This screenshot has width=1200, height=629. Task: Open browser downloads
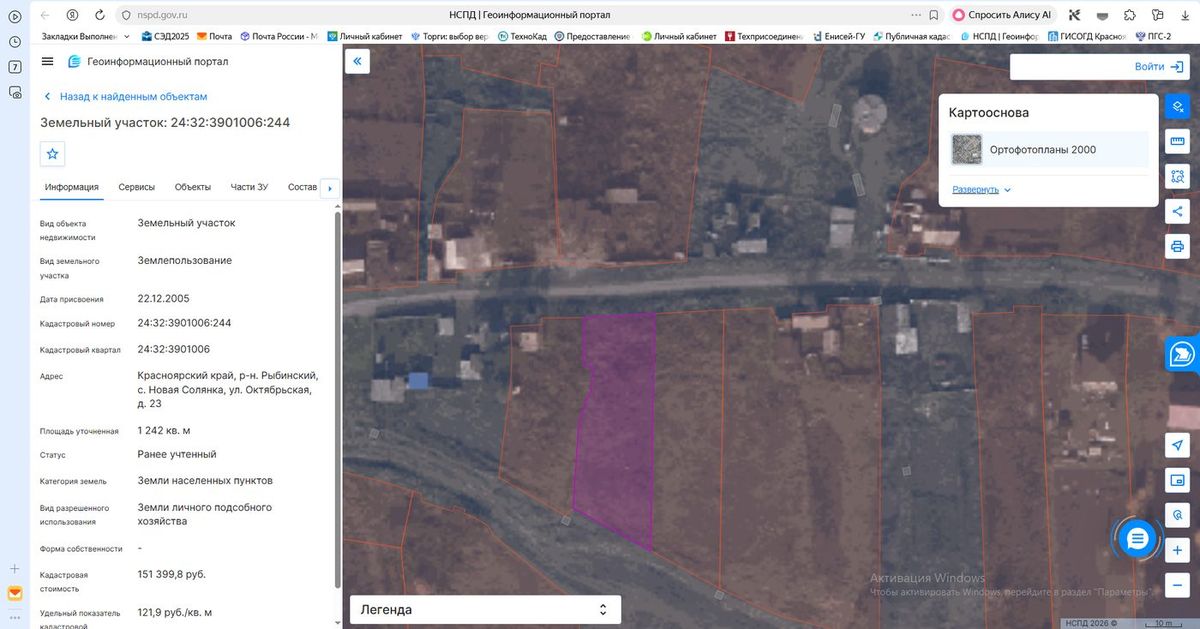(x=1183, y=15)
